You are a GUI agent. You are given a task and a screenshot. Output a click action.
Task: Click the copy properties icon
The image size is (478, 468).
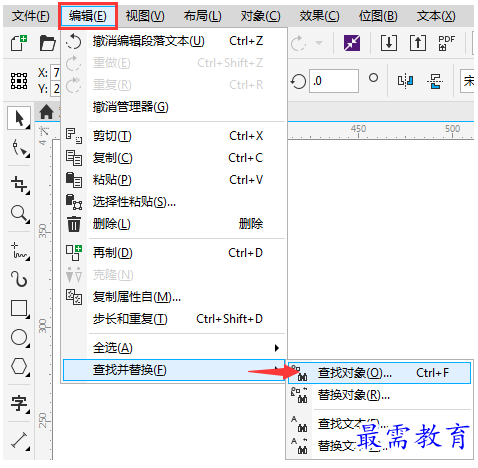(x=74, y=297)
